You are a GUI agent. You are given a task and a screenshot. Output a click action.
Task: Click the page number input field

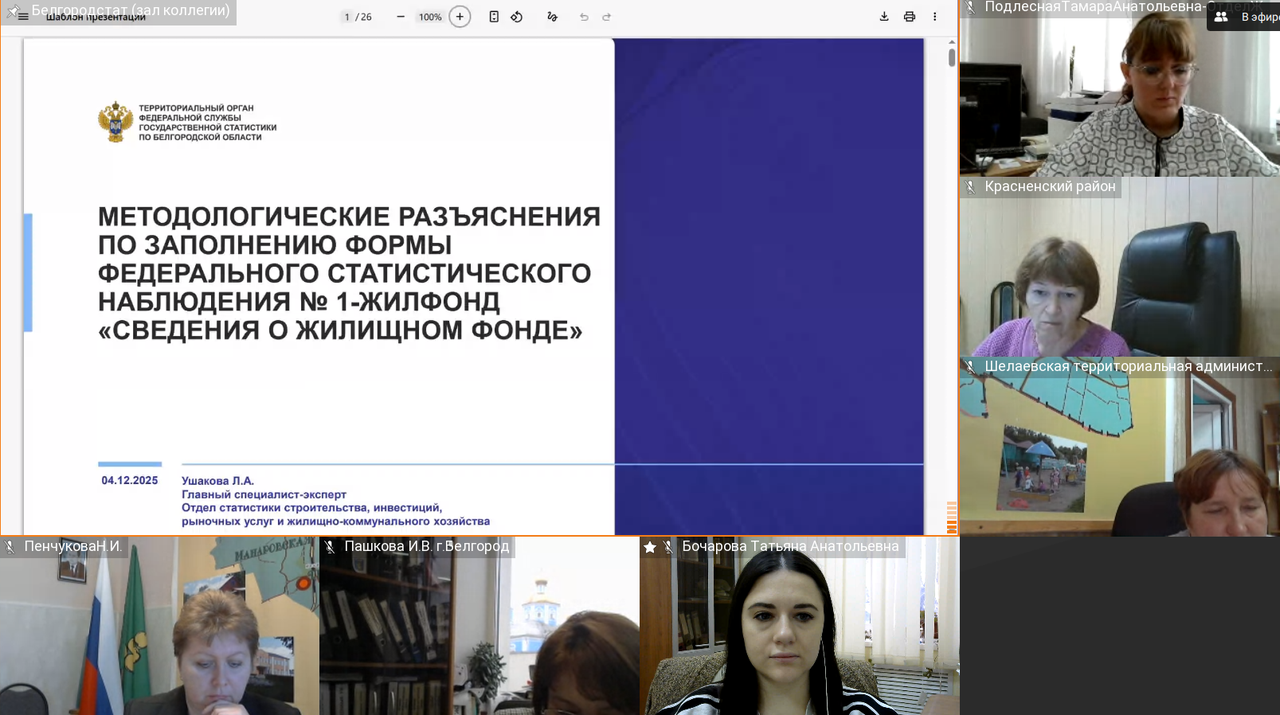[x=347, y=17]
